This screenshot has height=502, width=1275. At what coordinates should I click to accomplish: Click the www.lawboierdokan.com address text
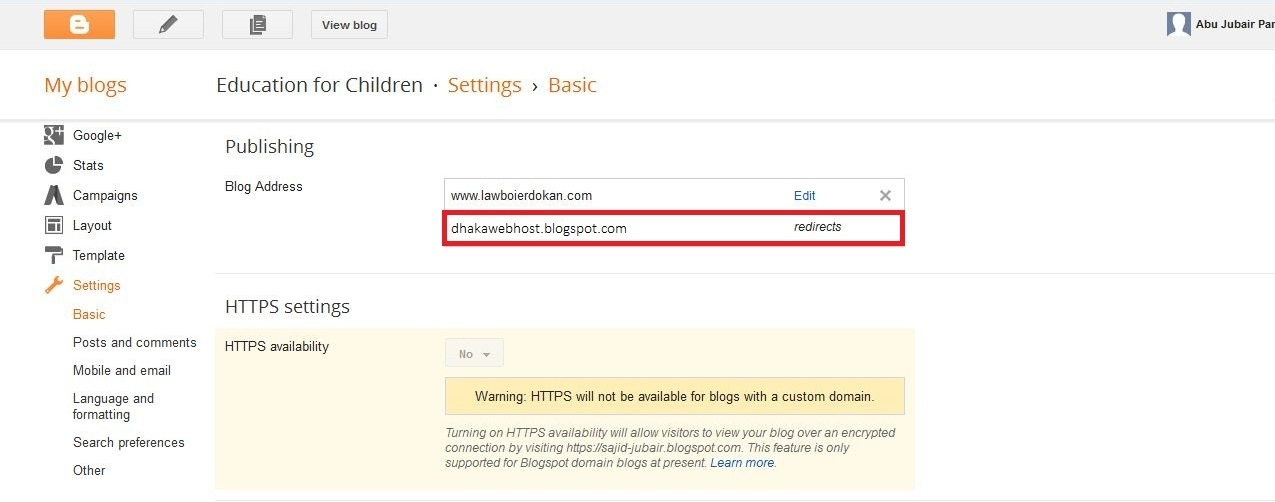coord(521,196)
